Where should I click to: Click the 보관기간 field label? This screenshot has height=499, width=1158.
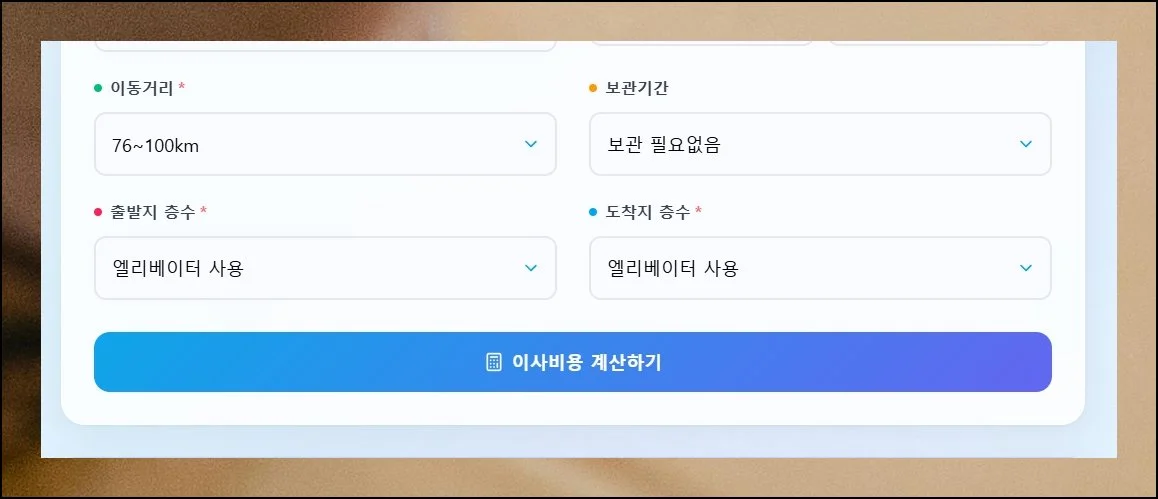(x=637, y=88)
